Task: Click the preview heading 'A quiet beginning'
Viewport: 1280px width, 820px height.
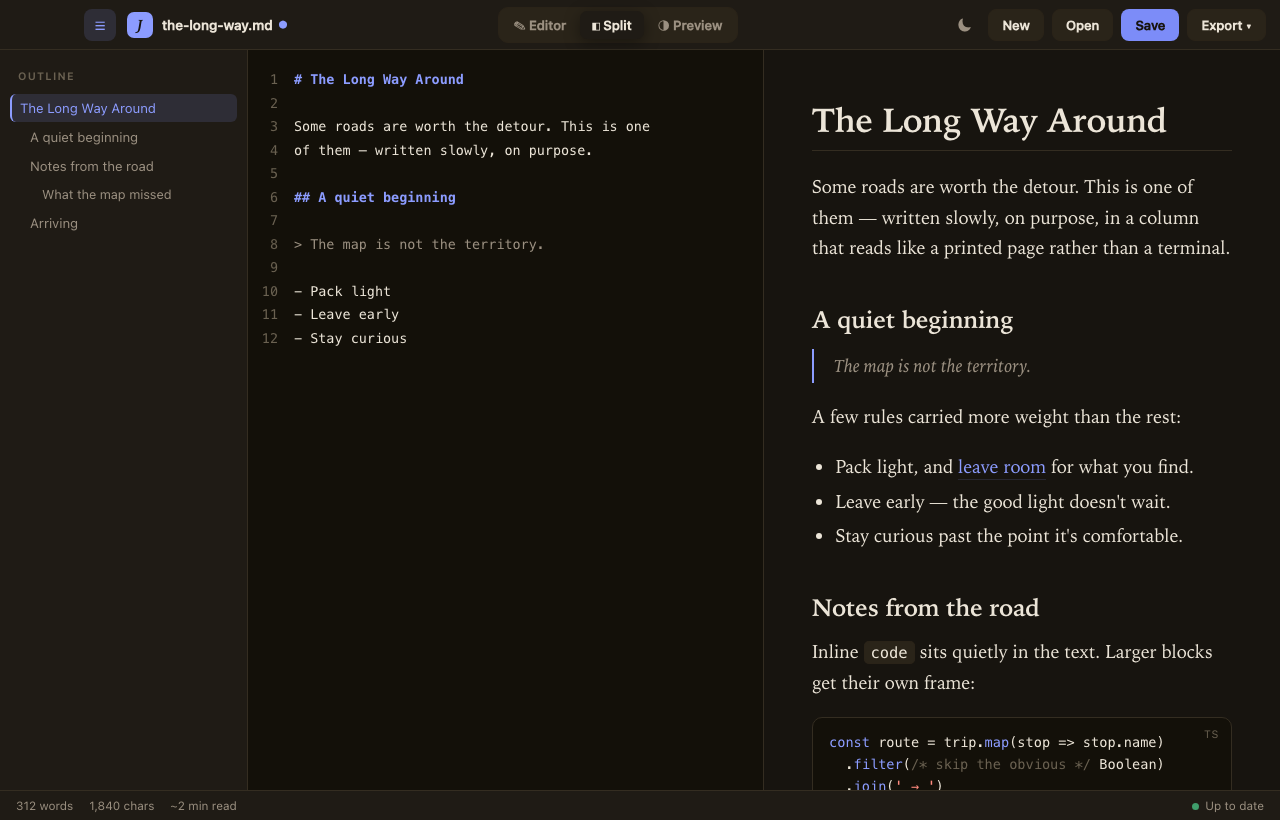Action: coord(912,320)
